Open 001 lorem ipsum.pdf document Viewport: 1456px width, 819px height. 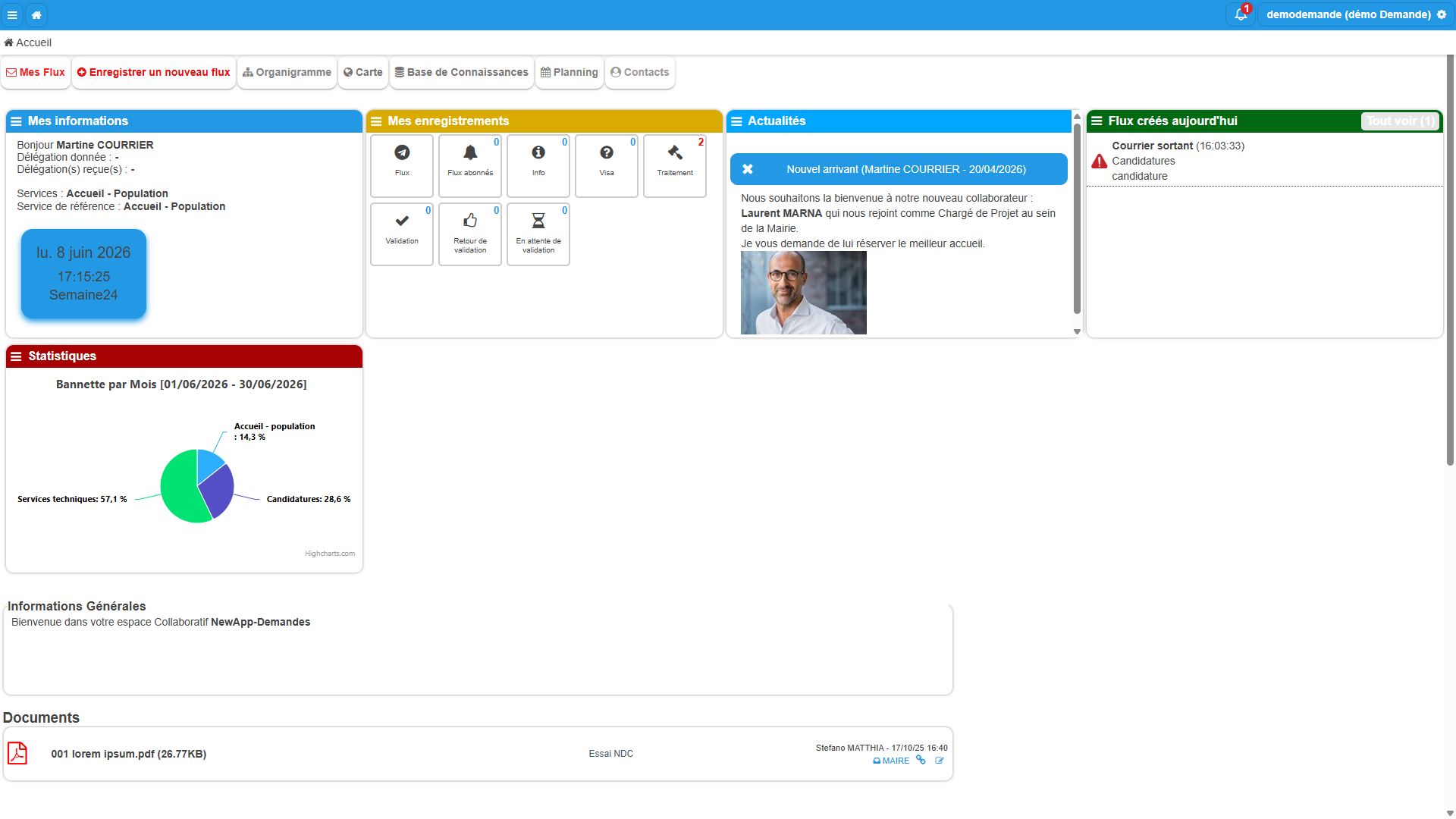click(x=129, y=754)
